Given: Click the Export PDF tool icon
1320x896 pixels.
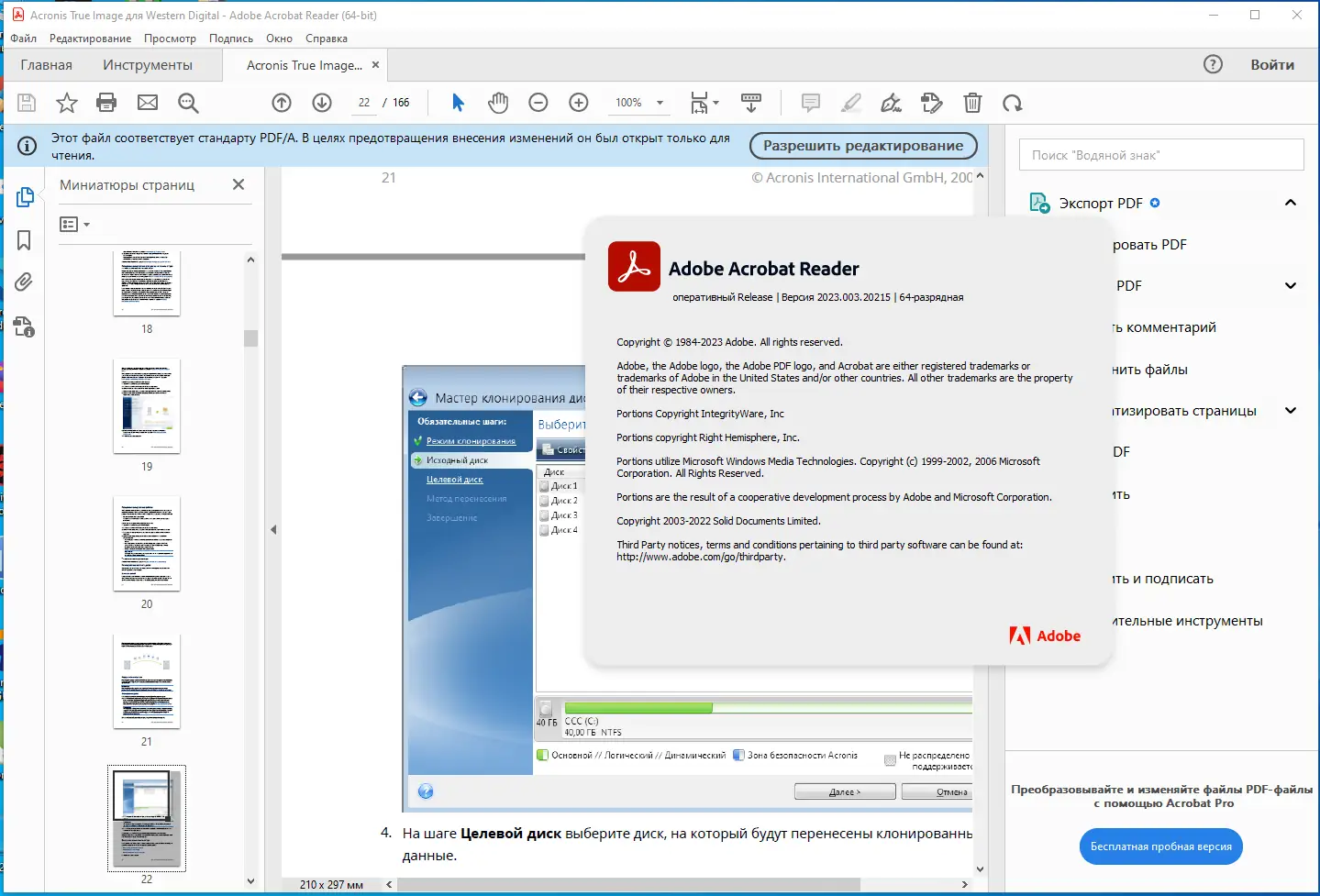Looking at the screenshot, I should point(1039,203).
